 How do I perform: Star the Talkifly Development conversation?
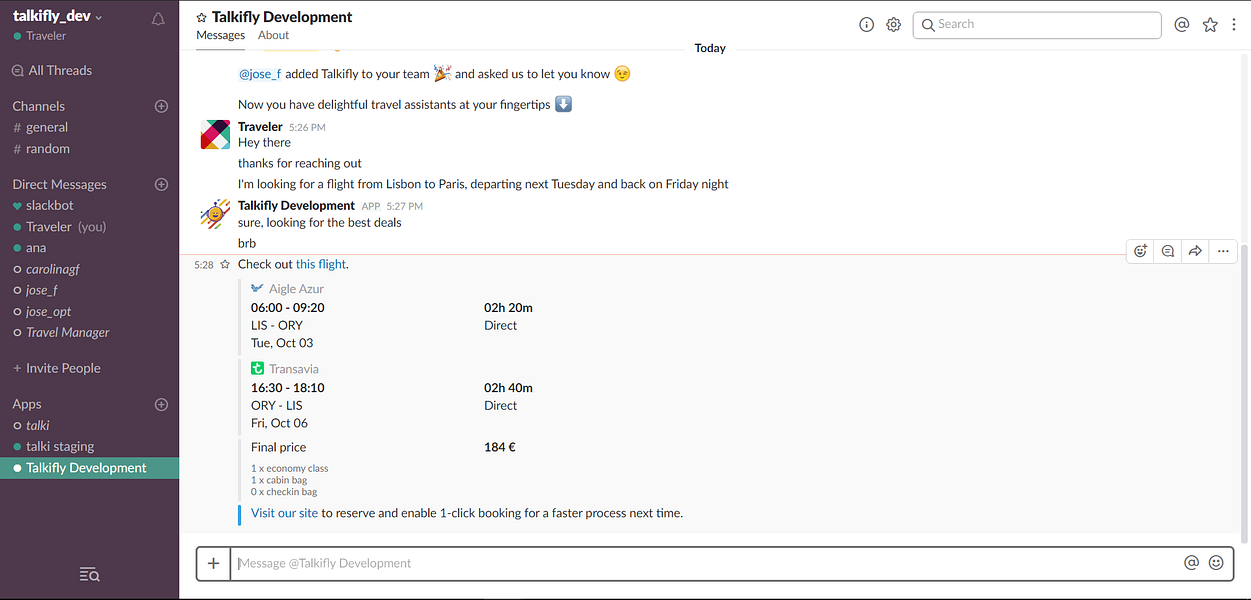[201, 18]
